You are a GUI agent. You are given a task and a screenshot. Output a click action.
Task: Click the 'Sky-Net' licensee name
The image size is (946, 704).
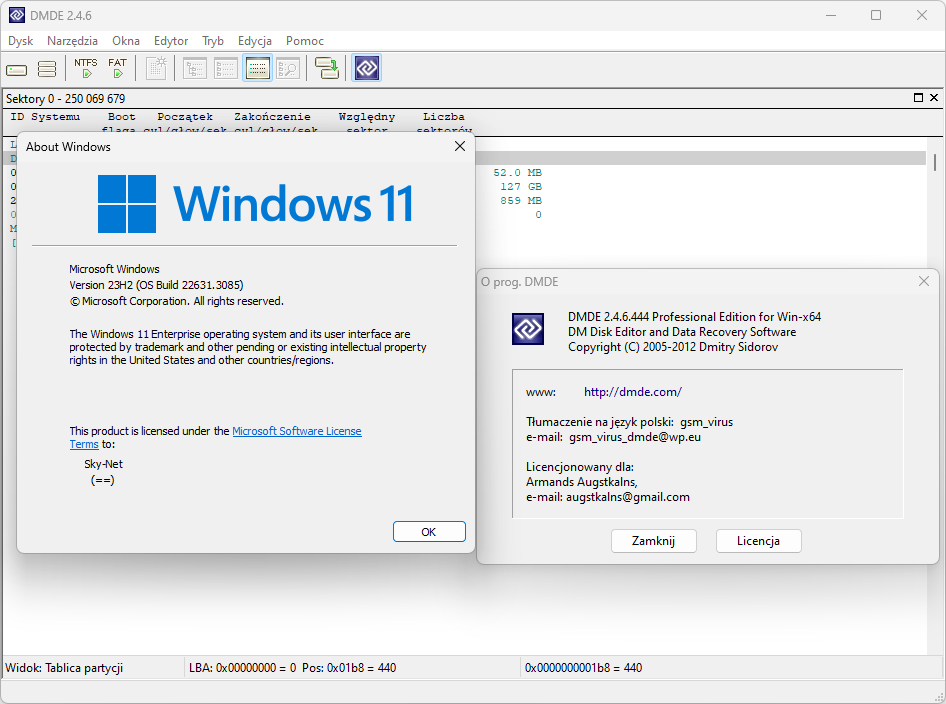coord(103,465)
